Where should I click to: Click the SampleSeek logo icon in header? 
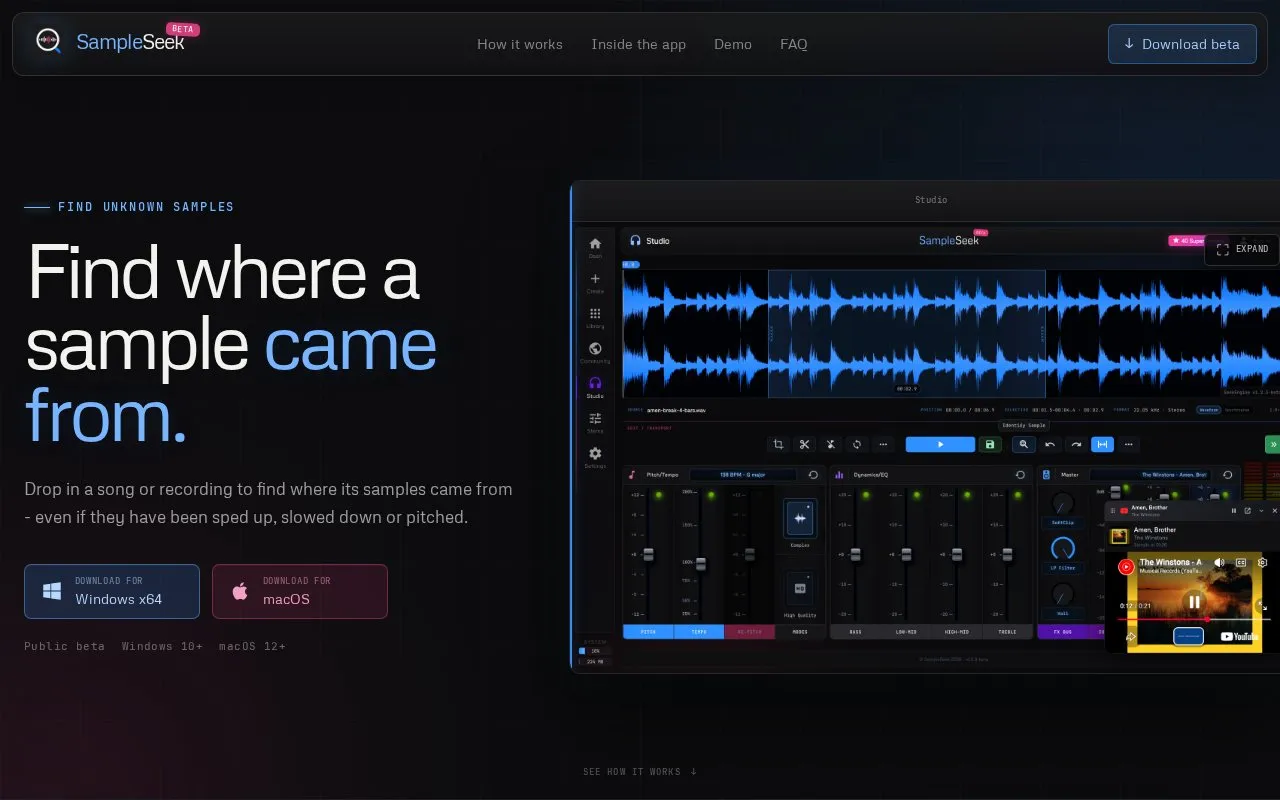point(48,41)
